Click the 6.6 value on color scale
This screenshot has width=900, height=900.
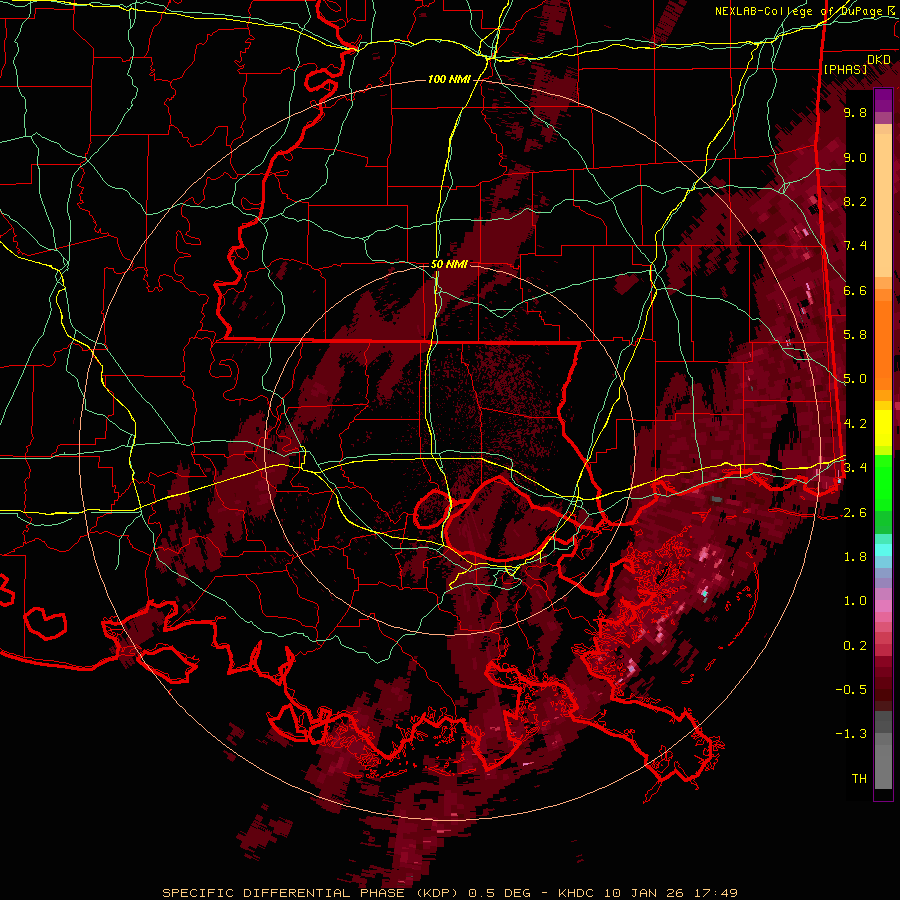tap(855, 291)
